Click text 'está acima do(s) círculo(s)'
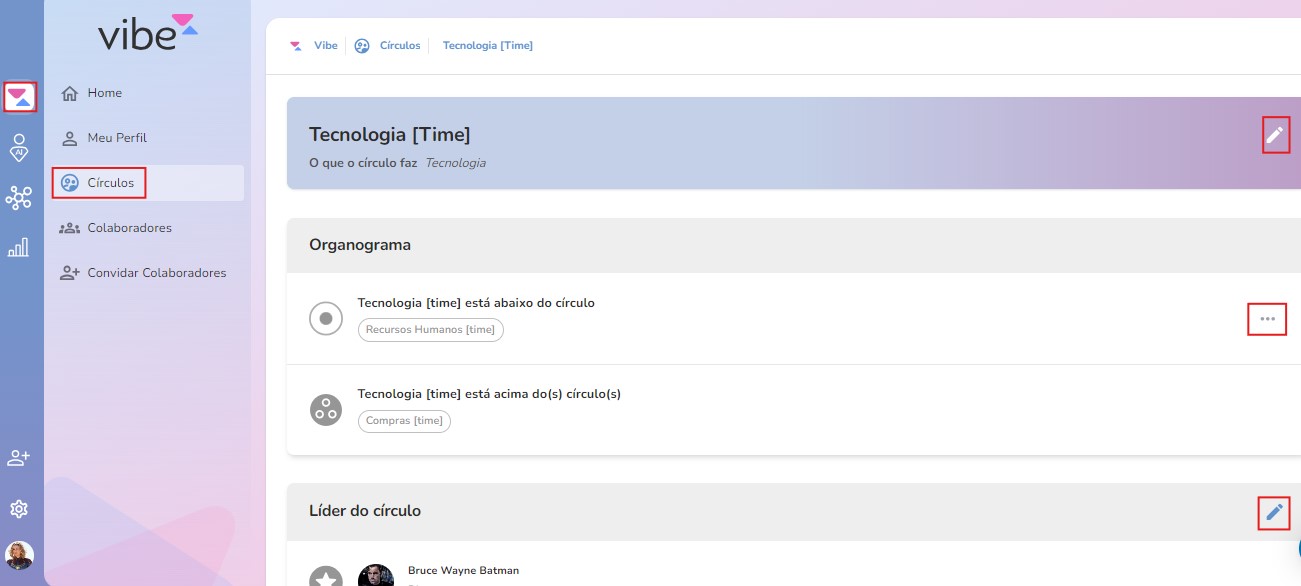Image resolution: width=1301 pixels, height=586 pixels. pyautogui.click(x=543, y=394)
